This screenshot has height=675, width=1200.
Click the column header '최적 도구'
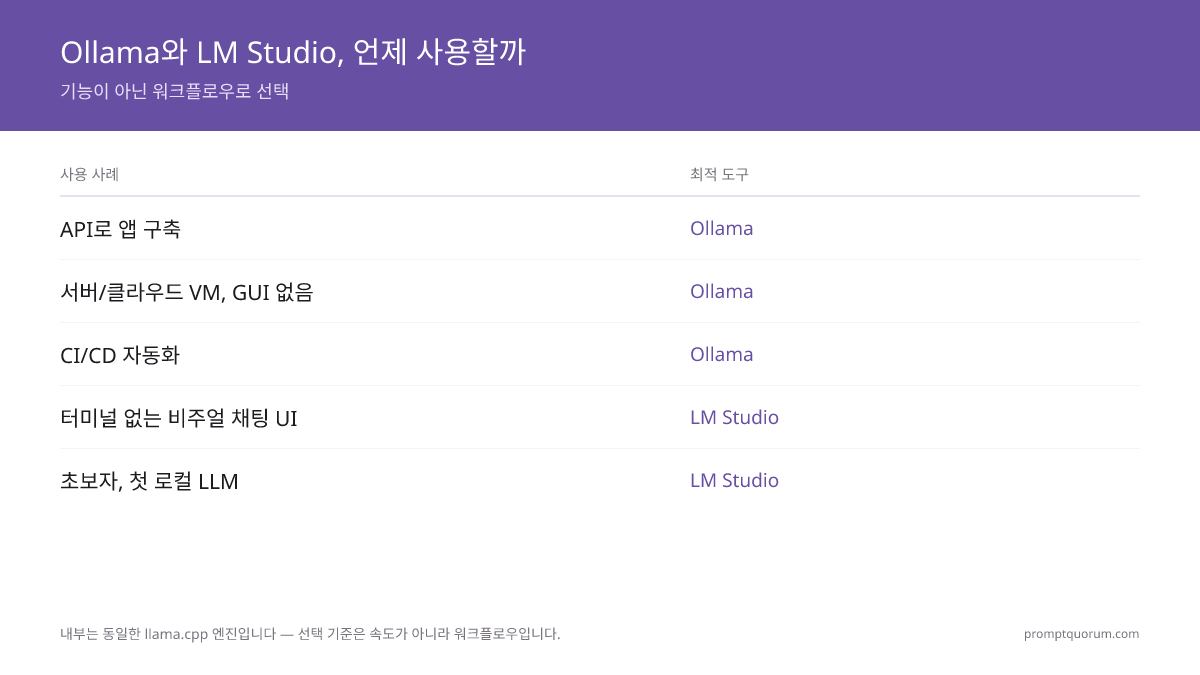pos(719,174)
